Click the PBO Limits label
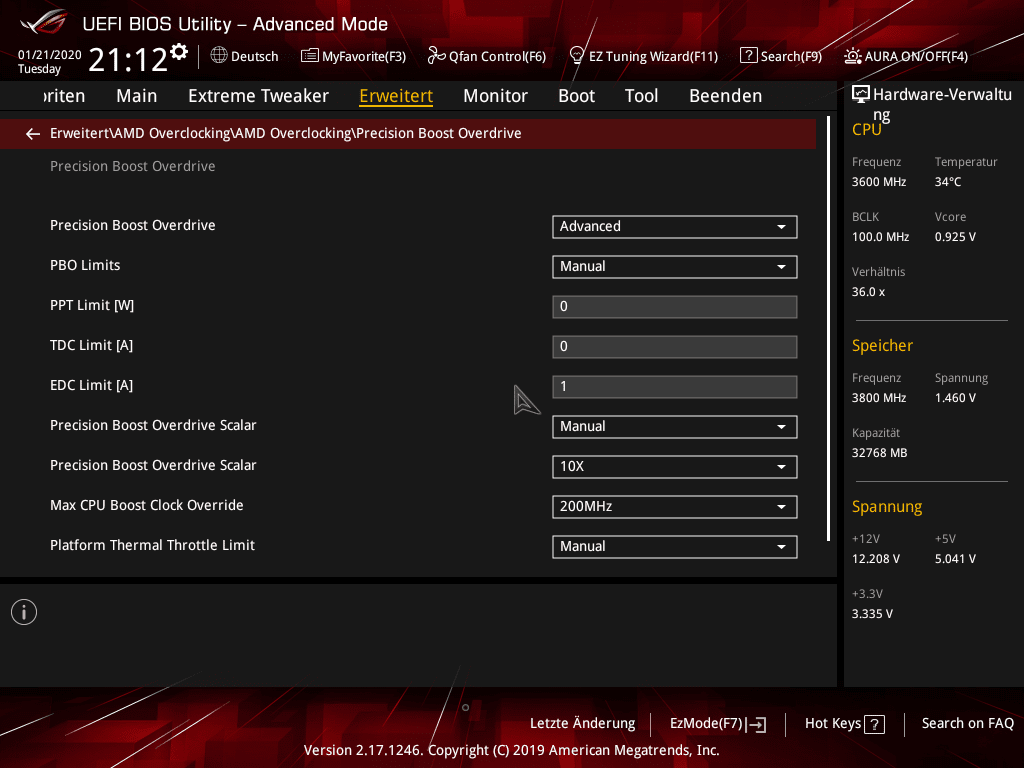The width and height of the screenshot is (1024, 768). 85,265
